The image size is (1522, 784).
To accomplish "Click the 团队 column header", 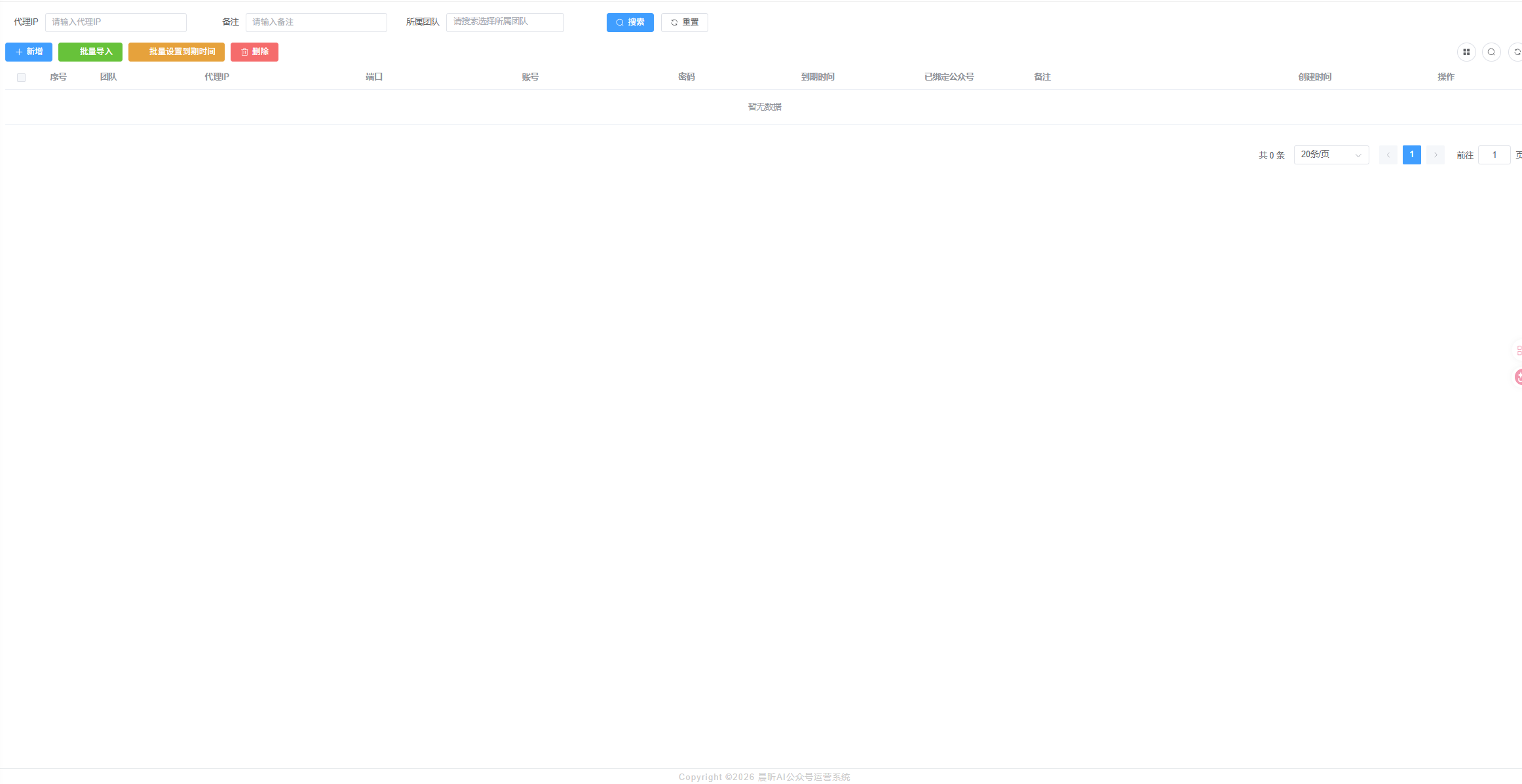I will pos(108,77).
